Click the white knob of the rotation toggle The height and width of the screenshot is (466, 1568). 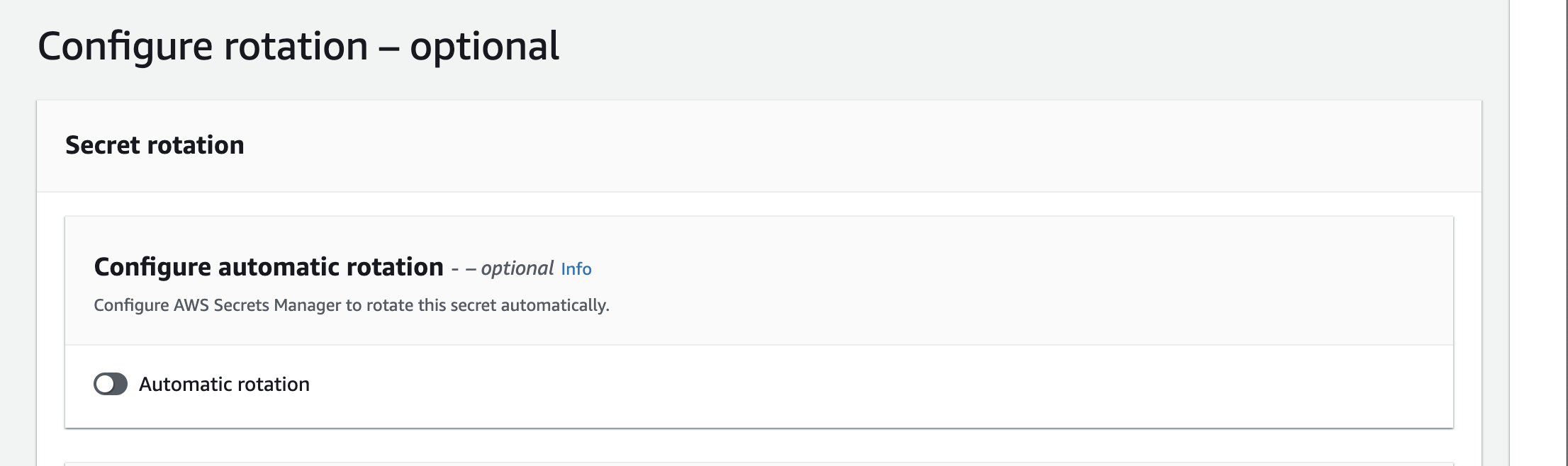[105, 384]
